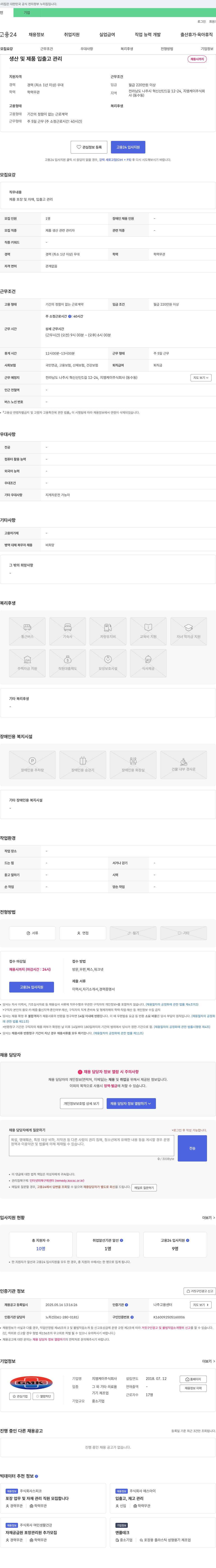Open the 직업 능력 개발 menu
This screenshot has height=1568, width=216.
148,35
